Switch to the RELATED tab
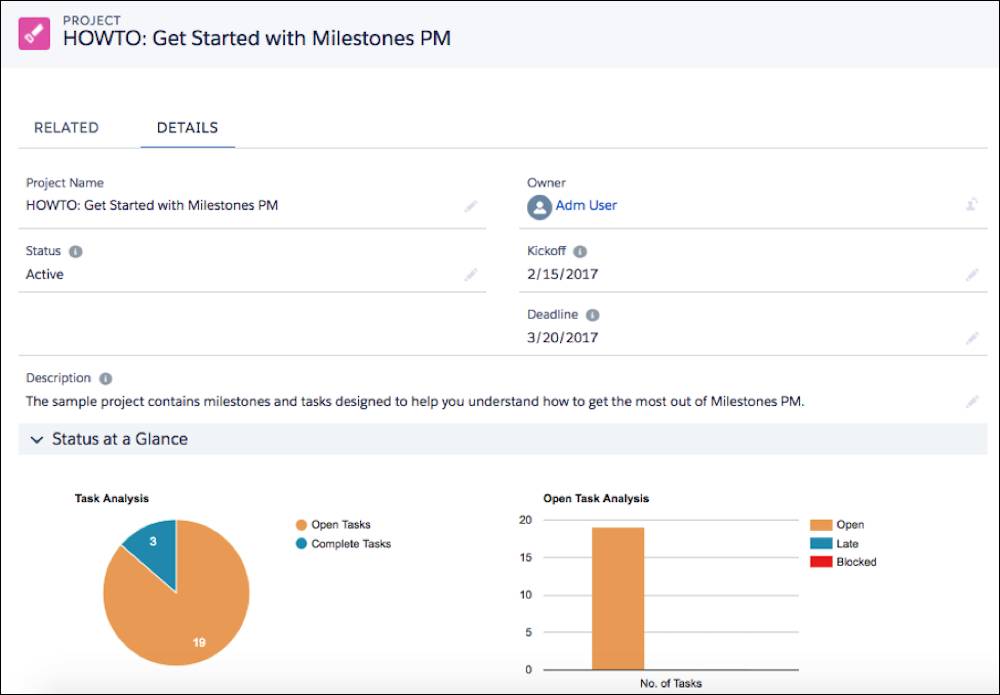 coord(66,128)
